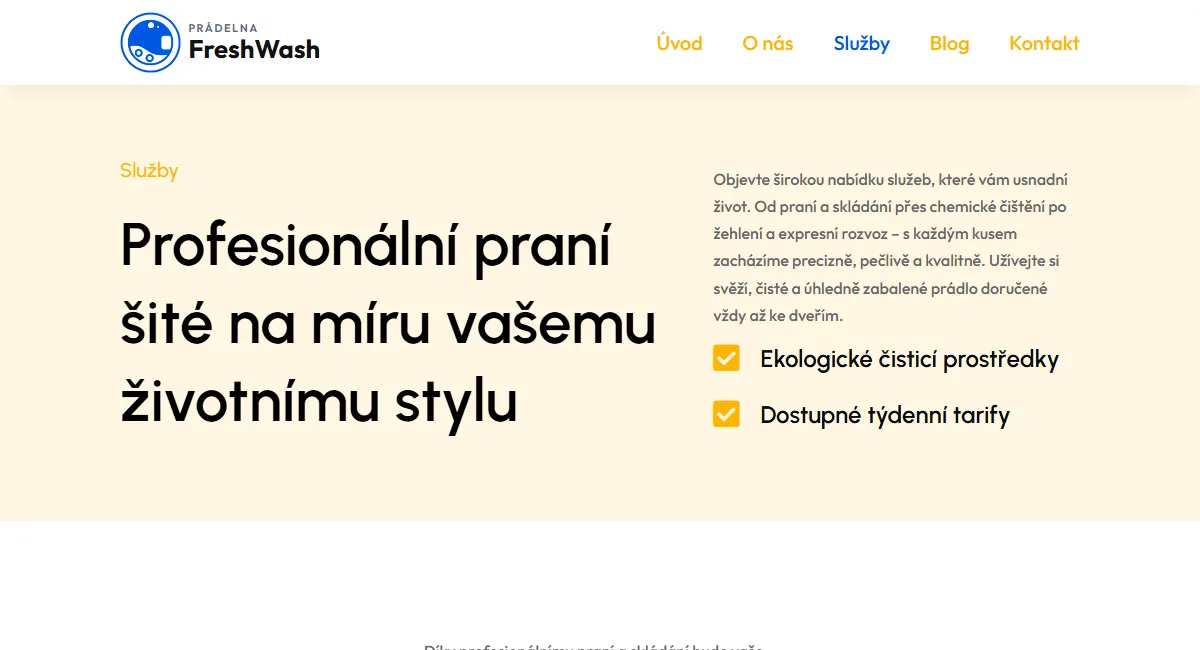Viewport: 1200px width, 650px height.
Task: Click the Prádelna FreshWash brand name
Action: [x=254, y=43]
